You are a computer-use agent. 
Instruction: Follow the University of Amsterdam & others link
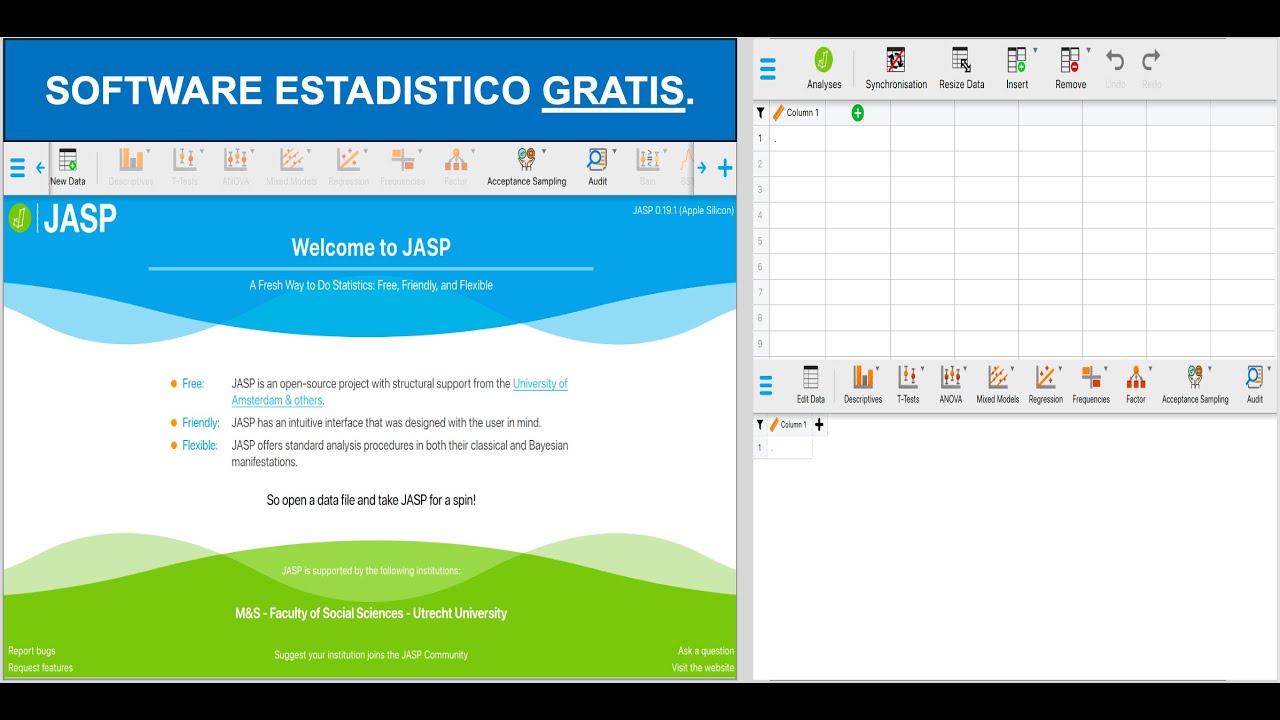pos(400,392)
